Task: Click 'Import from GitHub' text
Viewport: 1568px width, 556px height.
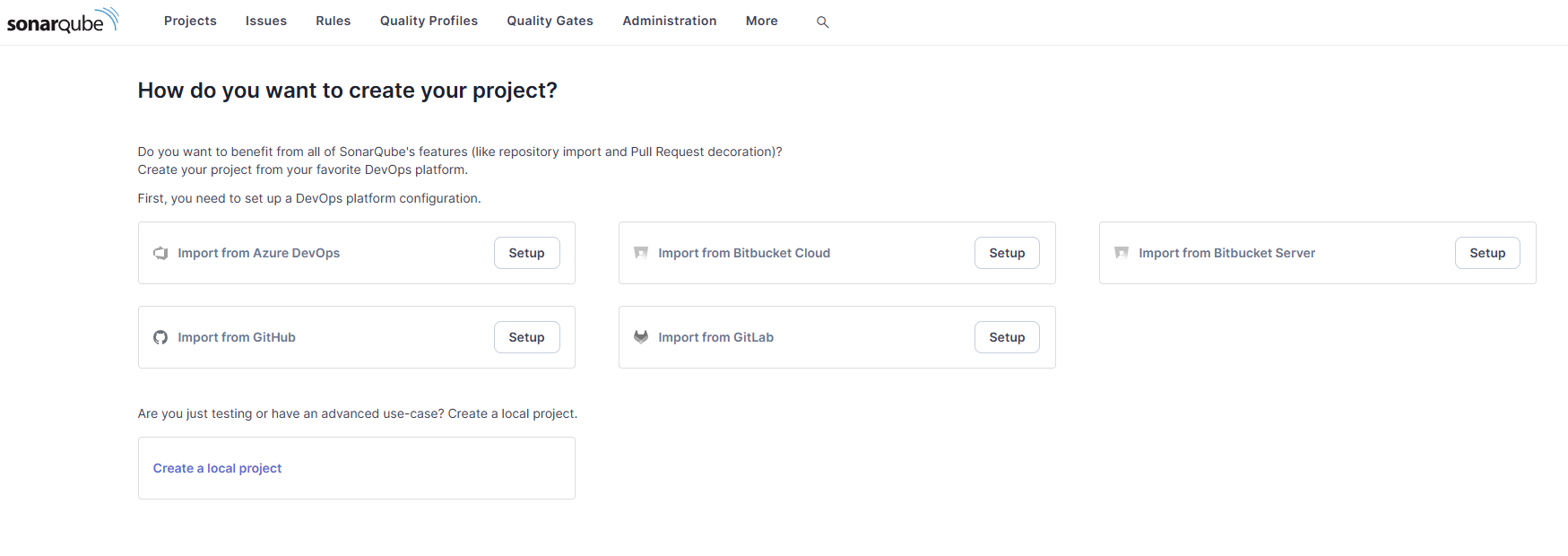Action: pos(237,337)
